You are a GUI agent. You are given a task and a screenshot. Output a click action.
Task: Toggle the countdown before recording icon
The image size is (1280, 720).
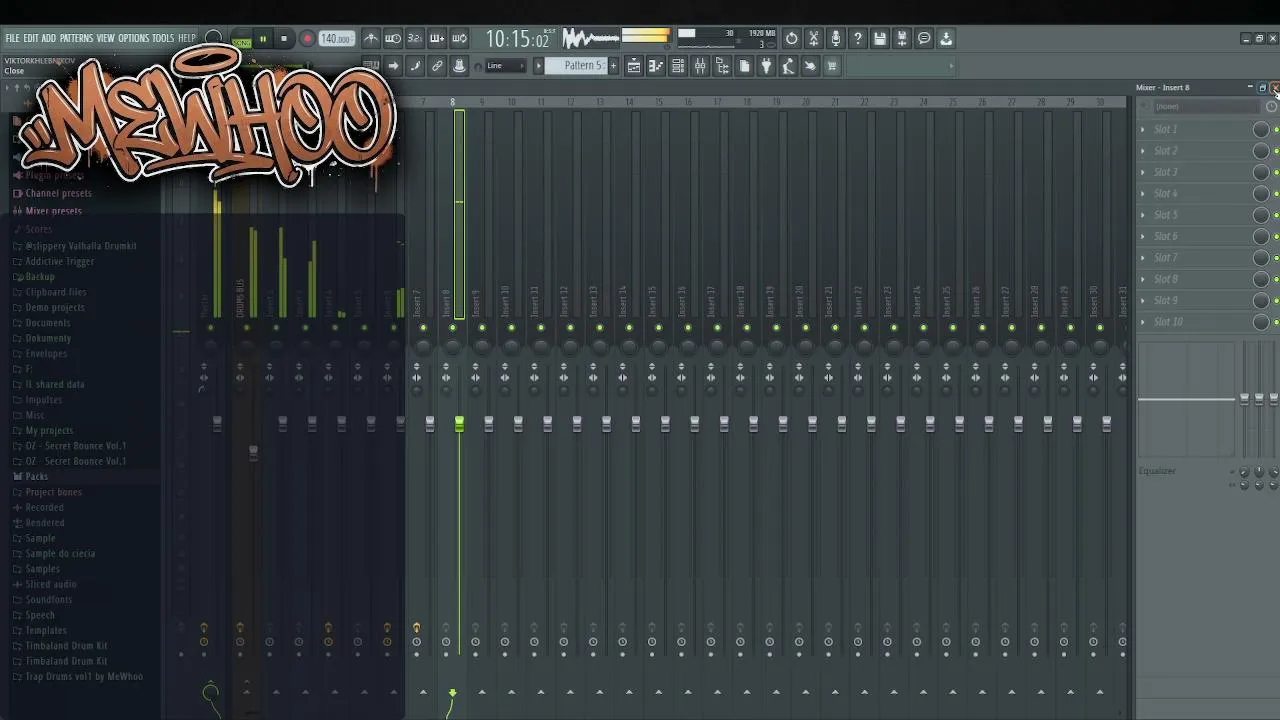click(x=415, y=39)
